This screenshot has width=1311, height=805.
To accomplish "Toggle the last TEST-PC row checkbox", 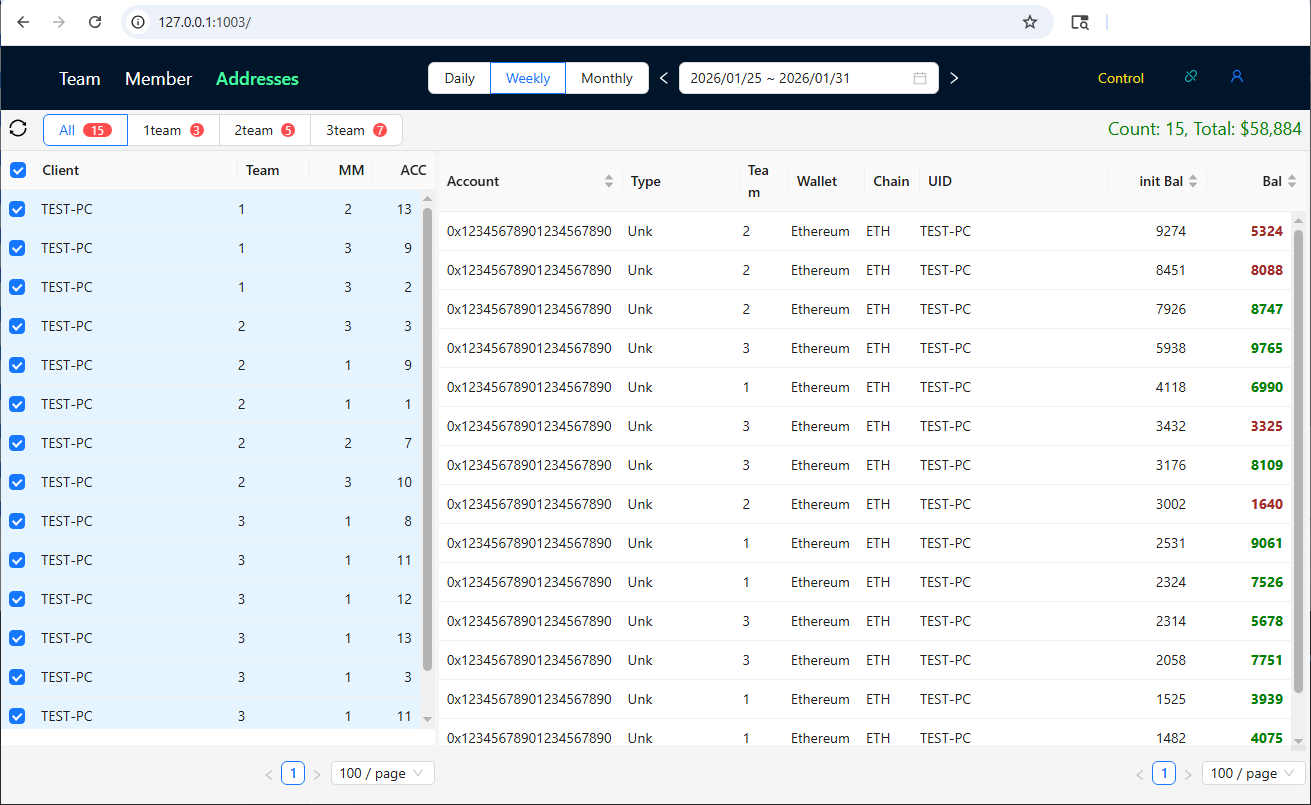I will [17, 716].
